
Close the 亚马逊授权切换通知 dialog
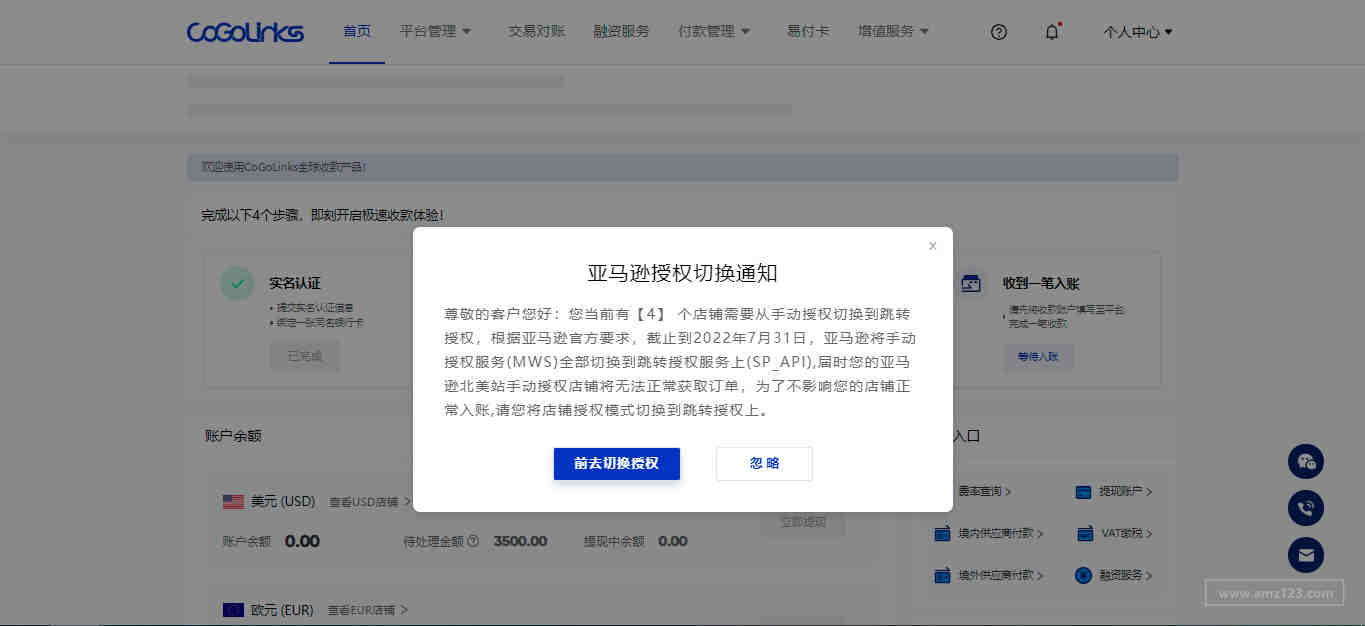[x=932, y=246]
